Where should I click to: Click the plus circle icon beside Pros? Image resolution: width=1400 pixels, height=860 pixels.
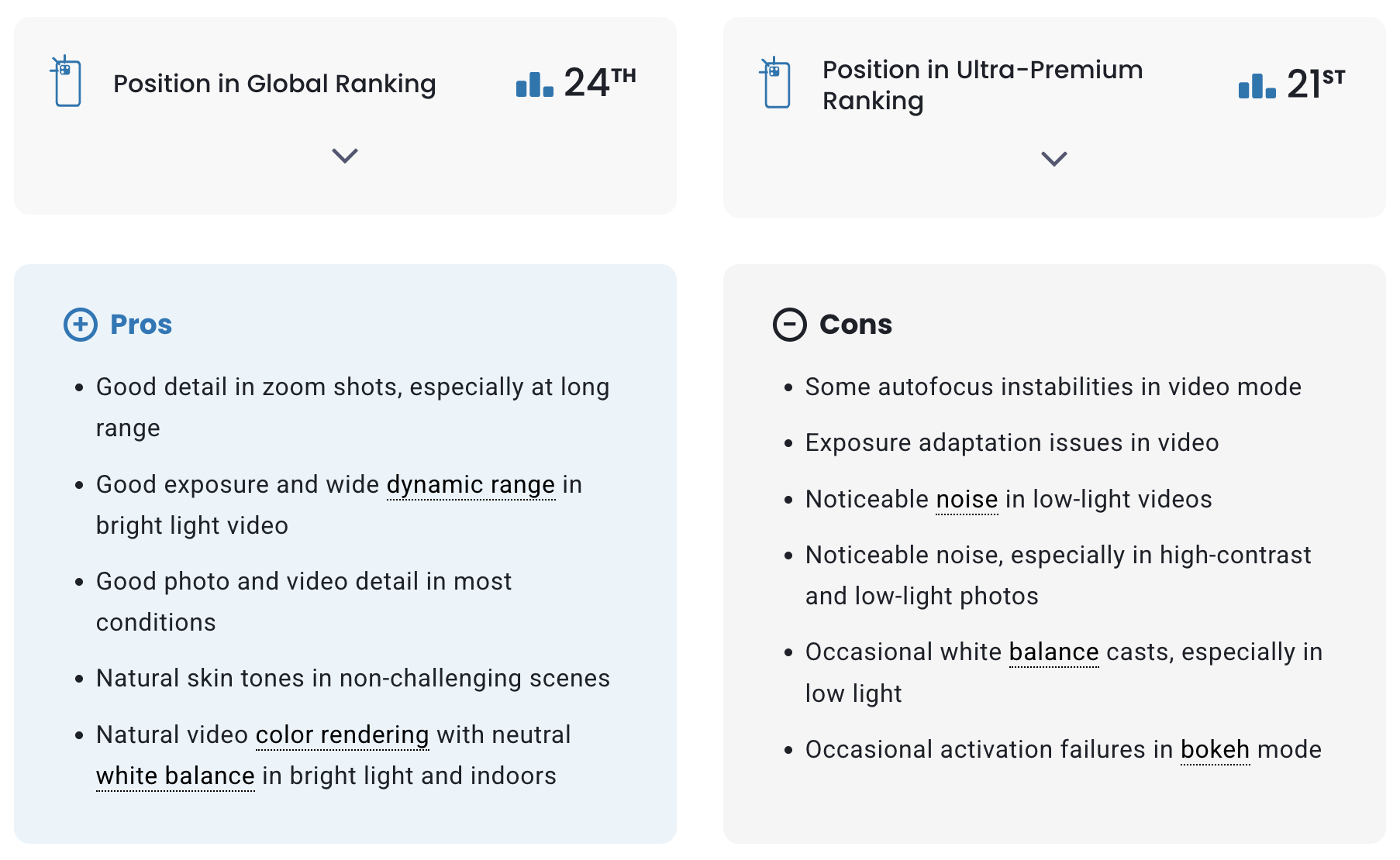[x=81, y=325]
